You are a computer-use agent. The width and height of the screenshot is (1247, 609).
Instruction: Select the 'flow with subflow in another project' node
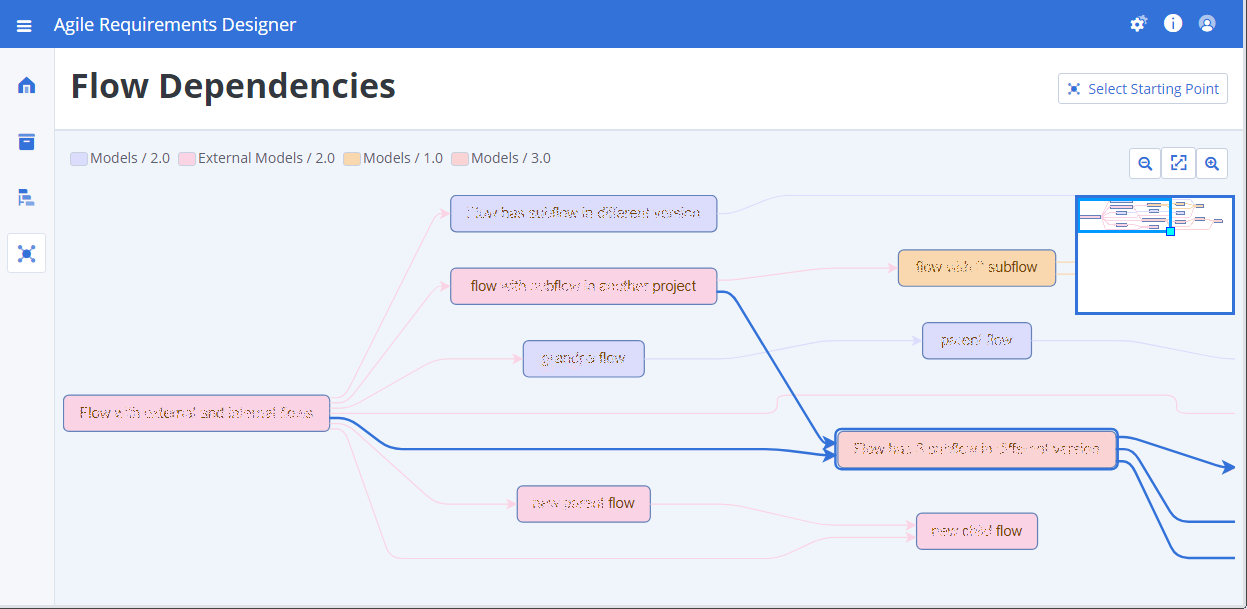pos(583,286)
